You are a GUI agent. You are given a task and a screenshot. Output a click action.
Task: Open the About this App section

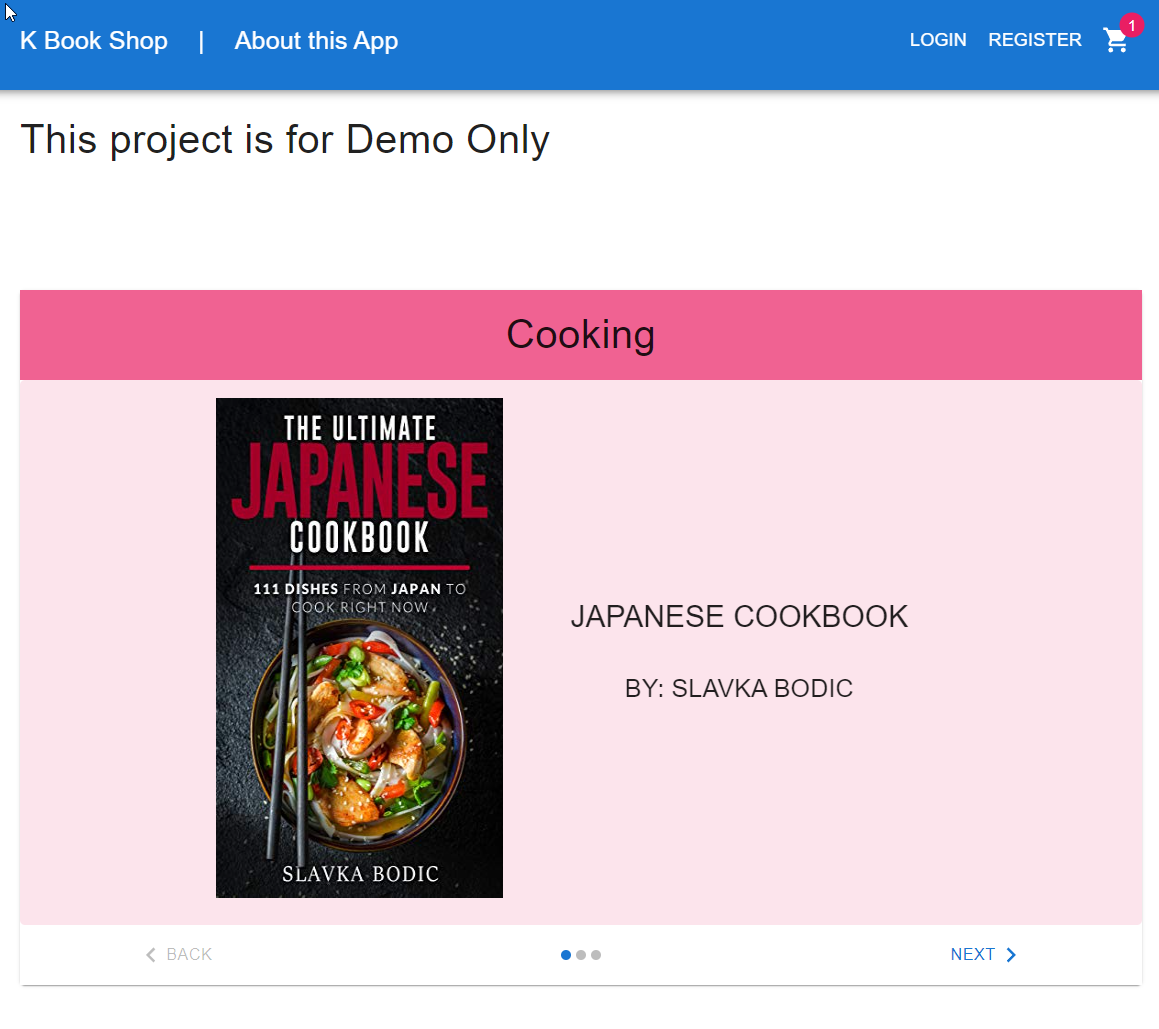(x=316, y=41)
